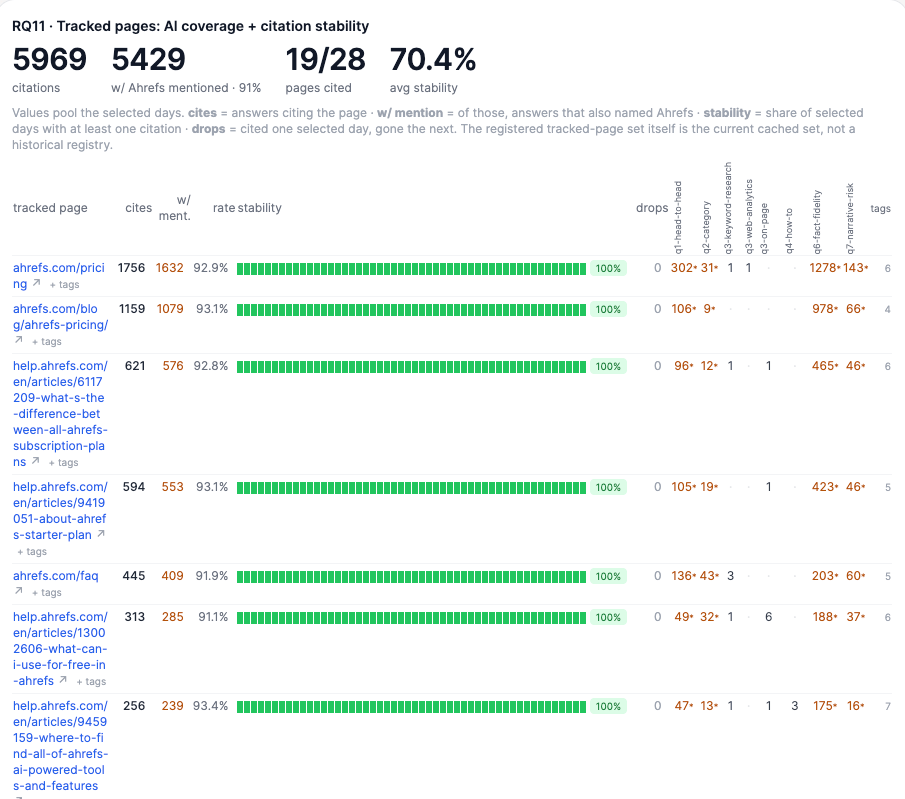Open external link icon for ahrefs.com/blog/ahrefs-pricing/
This screenshot has width=905, height=799.
pyautogui.click(x=18, y=340)
